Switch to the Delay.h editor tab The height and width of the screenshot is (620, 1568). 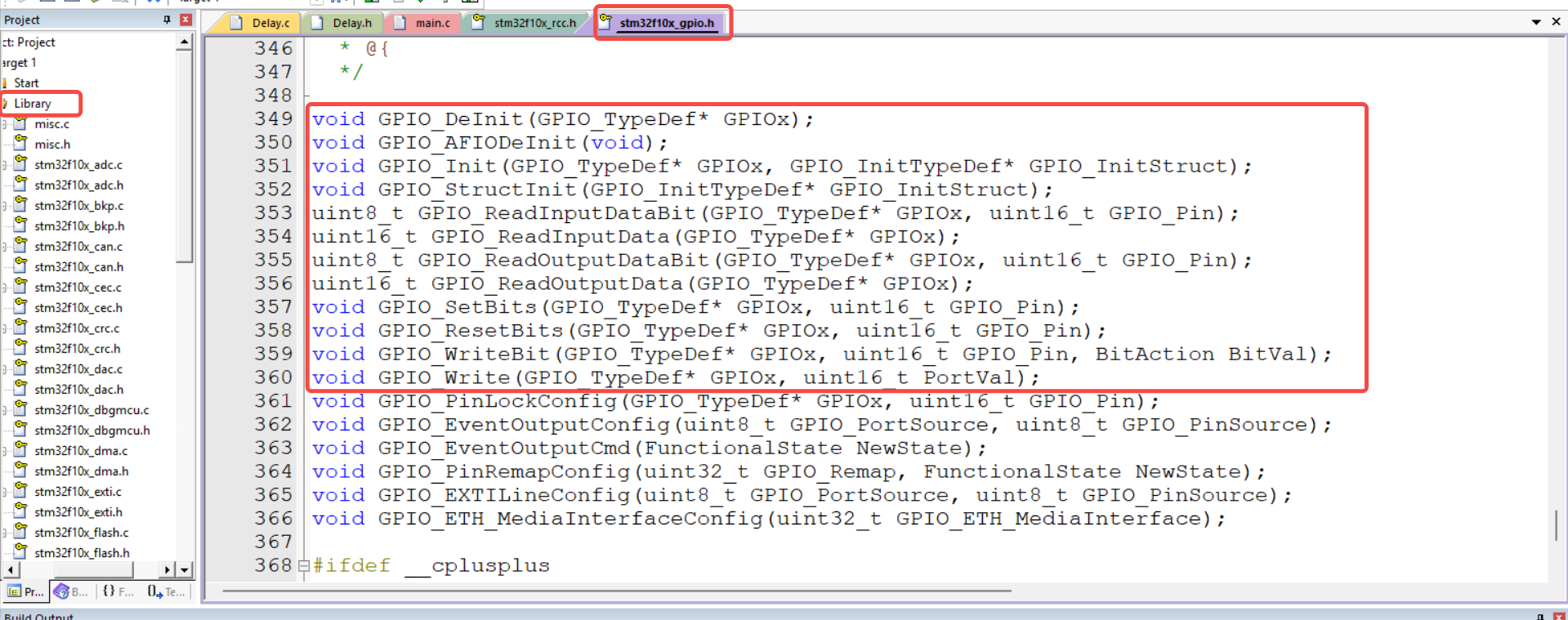[x=342, y=23]
